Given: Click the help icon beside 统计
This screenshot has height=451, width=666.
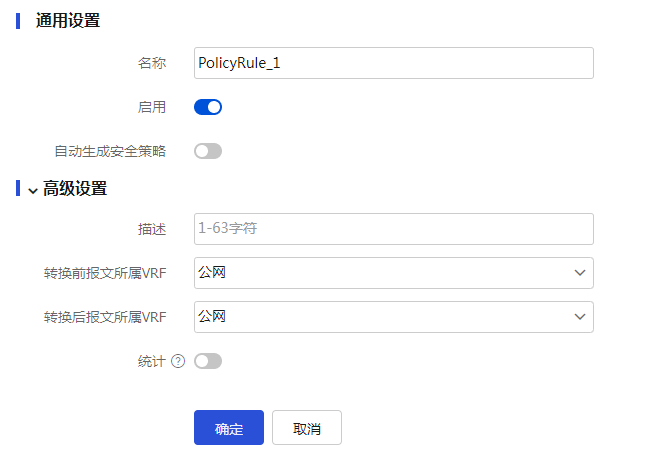Looking at the screenshot, I should point(178,361).
